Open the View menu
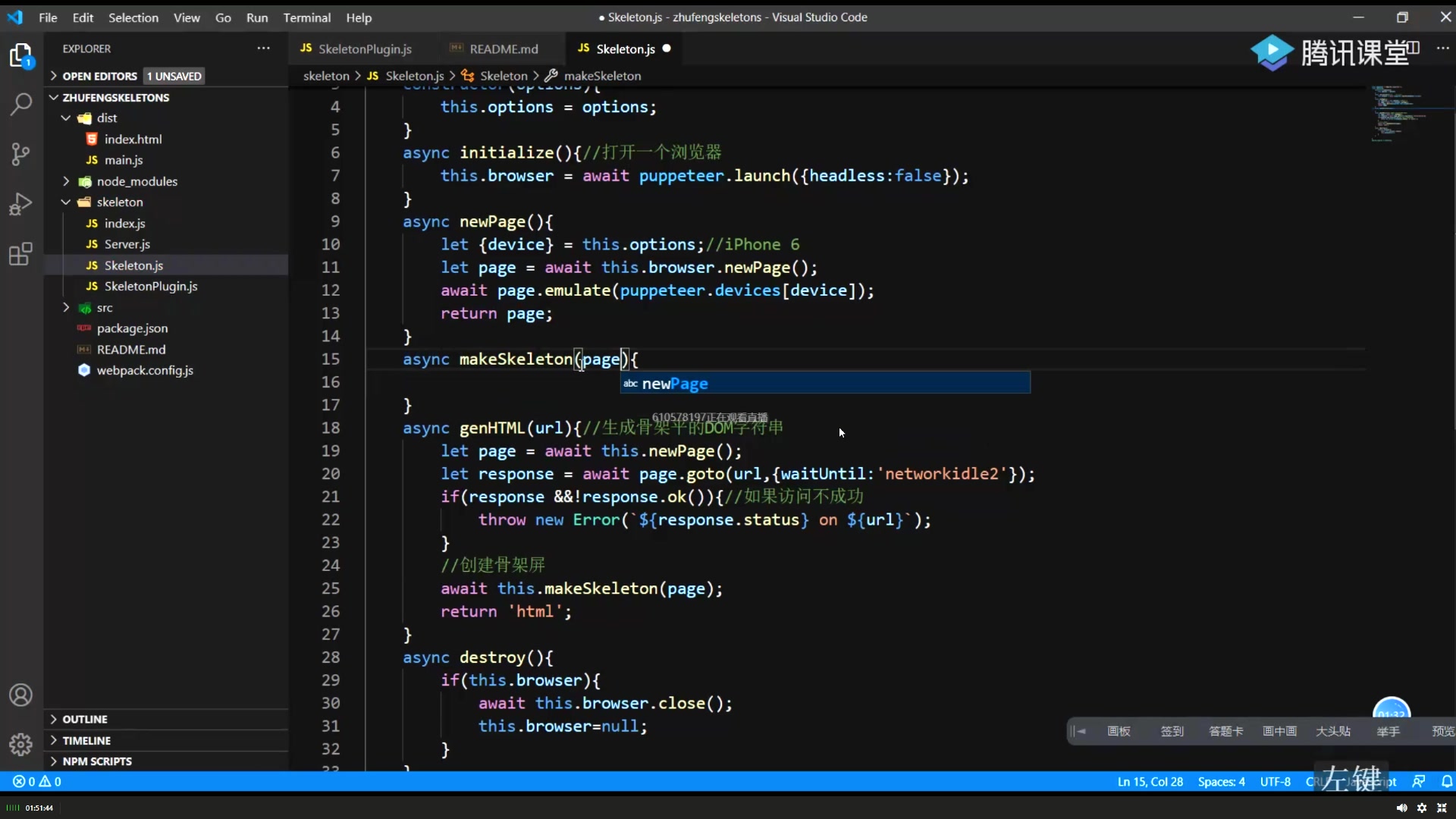The width and height of the screenshot is (1456, 819). point(187,17)
